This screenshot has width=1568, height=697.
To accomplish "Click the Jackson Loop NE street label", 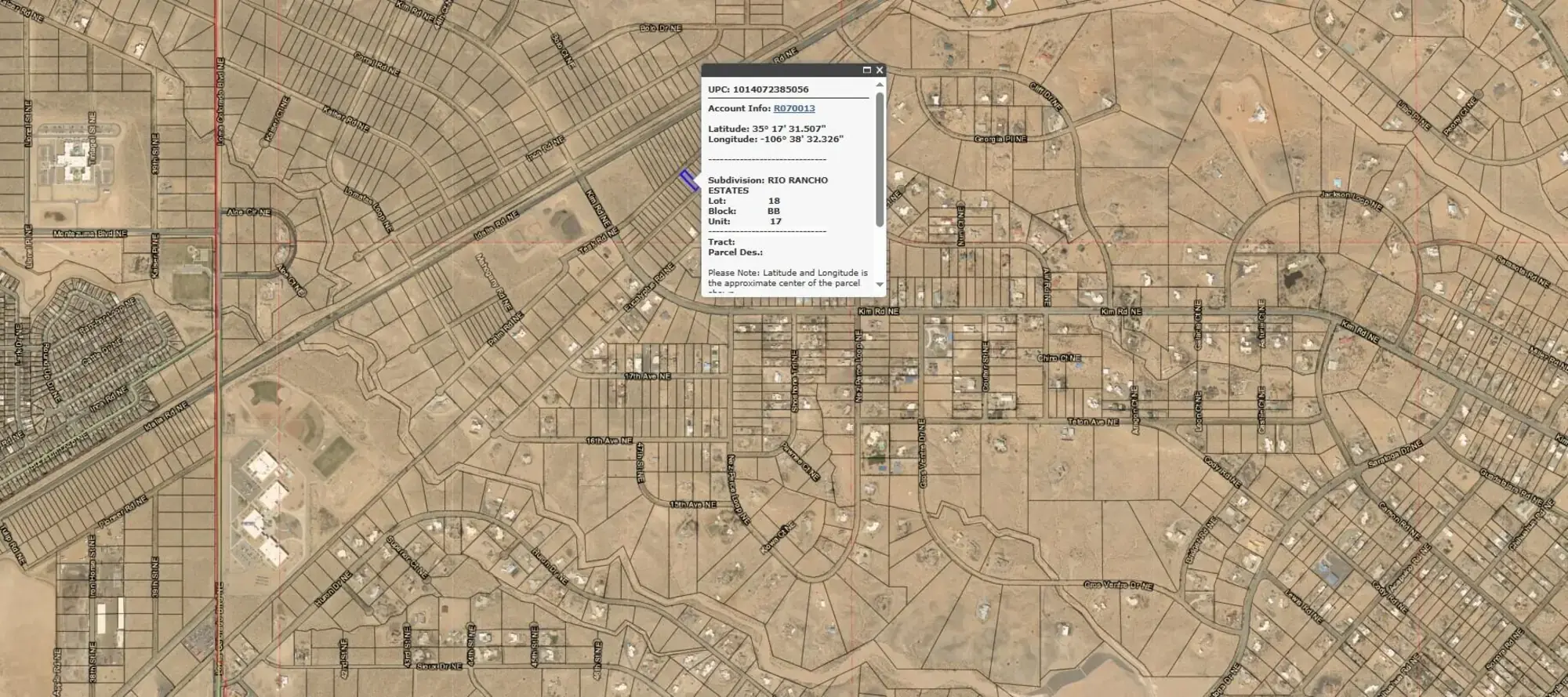I will 1350,199.
